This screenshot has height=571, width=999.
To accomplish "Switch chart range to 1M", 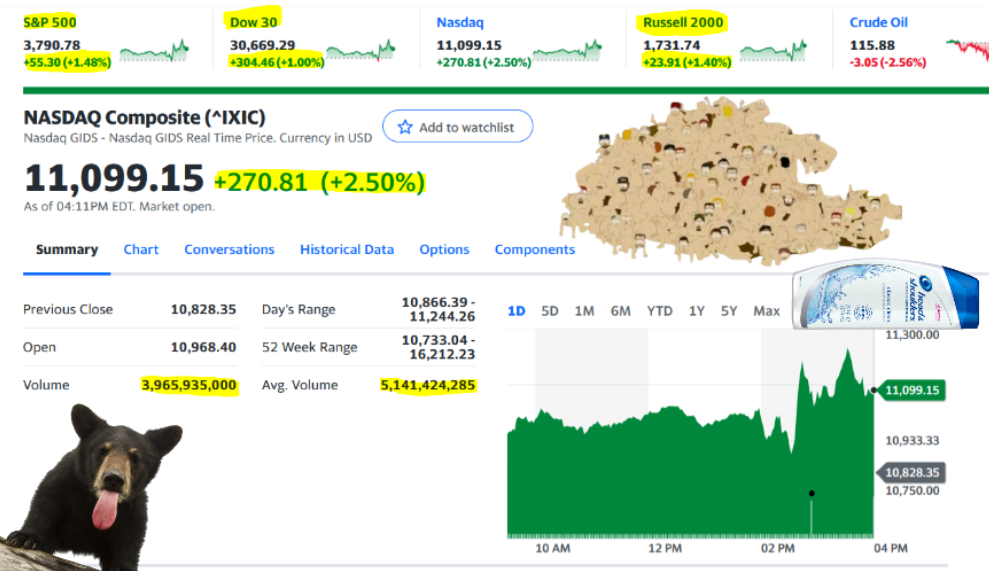I will click(x=584, y=311).
